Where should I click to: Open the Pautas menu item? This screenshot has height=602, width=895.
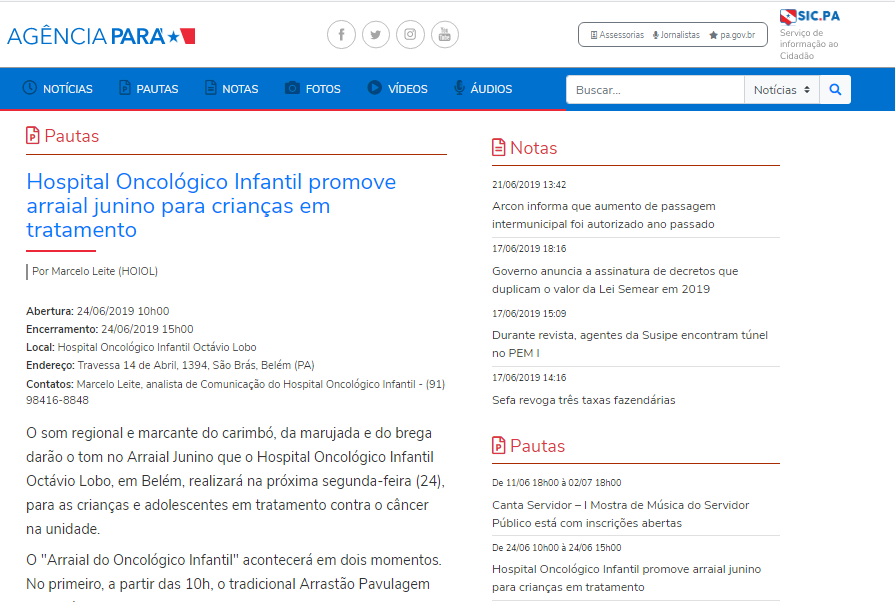pos(148,89)
